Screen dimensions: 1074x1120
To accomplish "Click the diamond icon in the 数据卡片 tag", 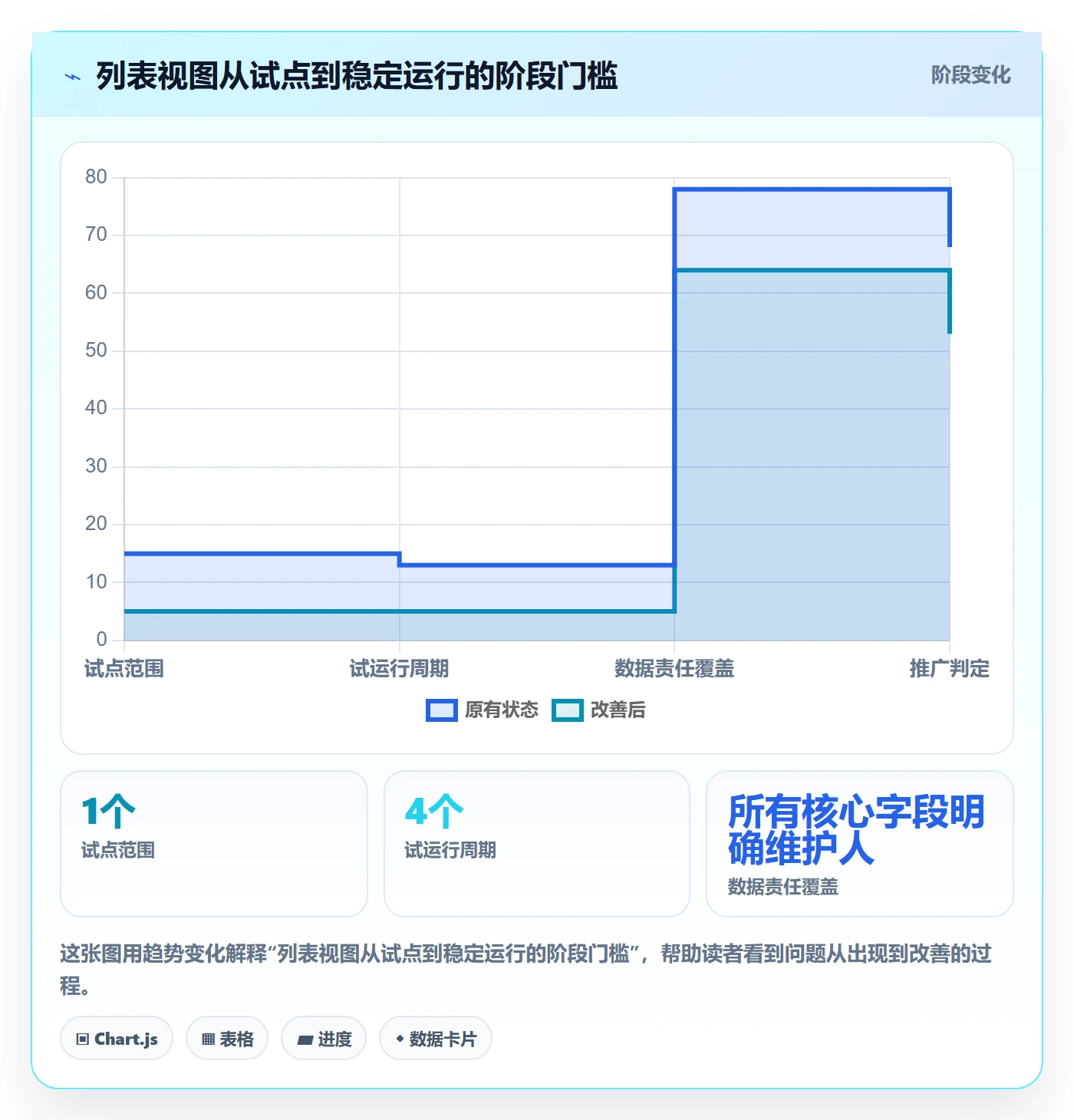I will pyautogui.click(x=400, y=1039).
